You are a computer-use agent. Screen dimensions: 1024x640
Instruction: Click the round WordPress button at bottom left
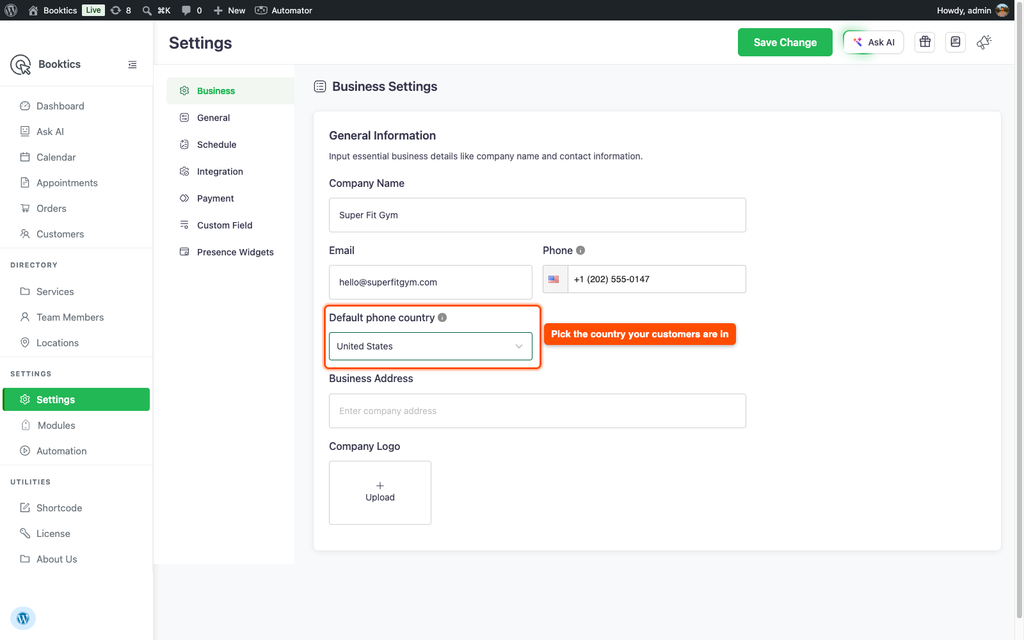tap(23, 618)
